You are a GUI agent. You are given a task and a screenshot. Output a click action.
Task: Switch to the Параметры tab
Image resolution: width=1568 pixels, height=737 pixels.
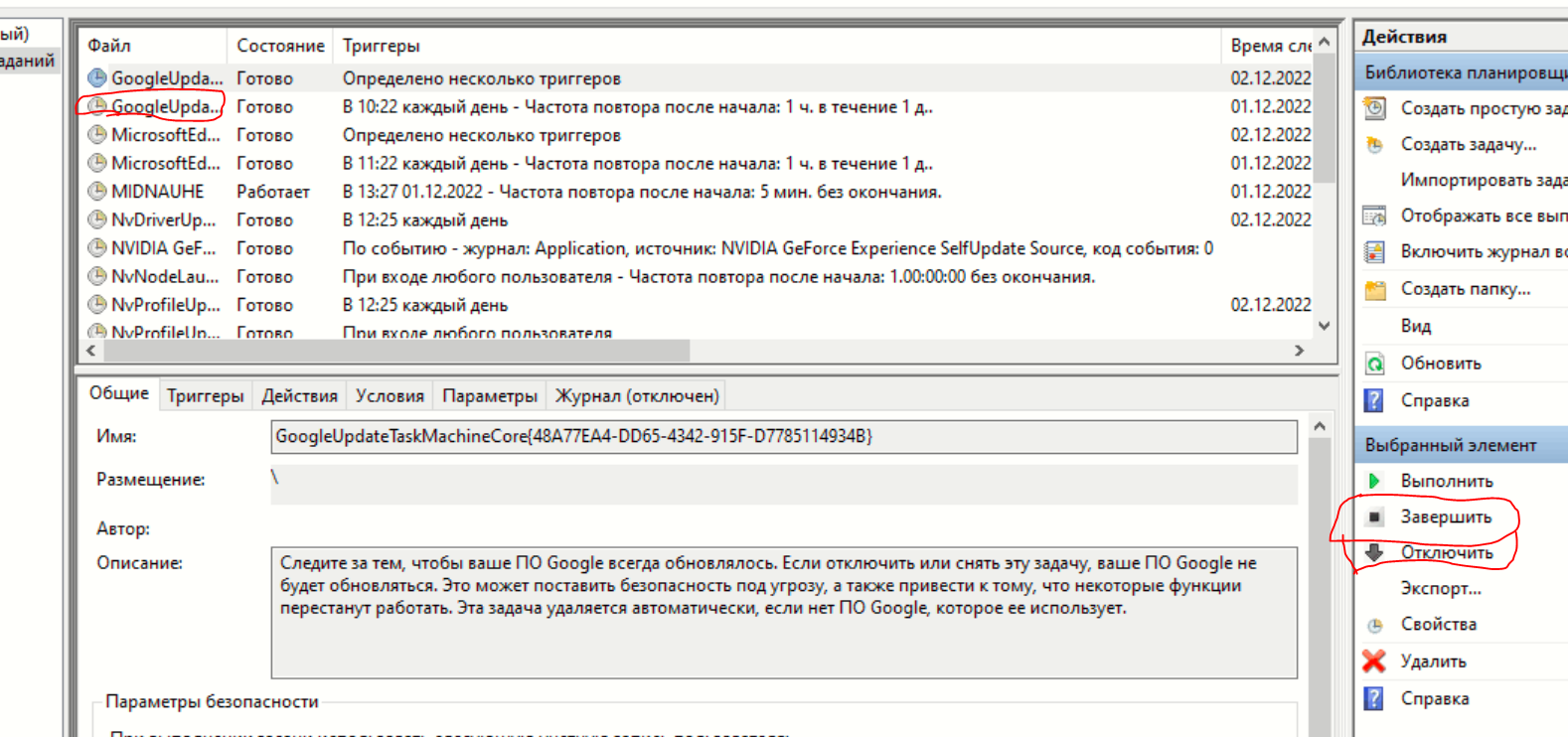pyautogui.click(x=490, y=396)
